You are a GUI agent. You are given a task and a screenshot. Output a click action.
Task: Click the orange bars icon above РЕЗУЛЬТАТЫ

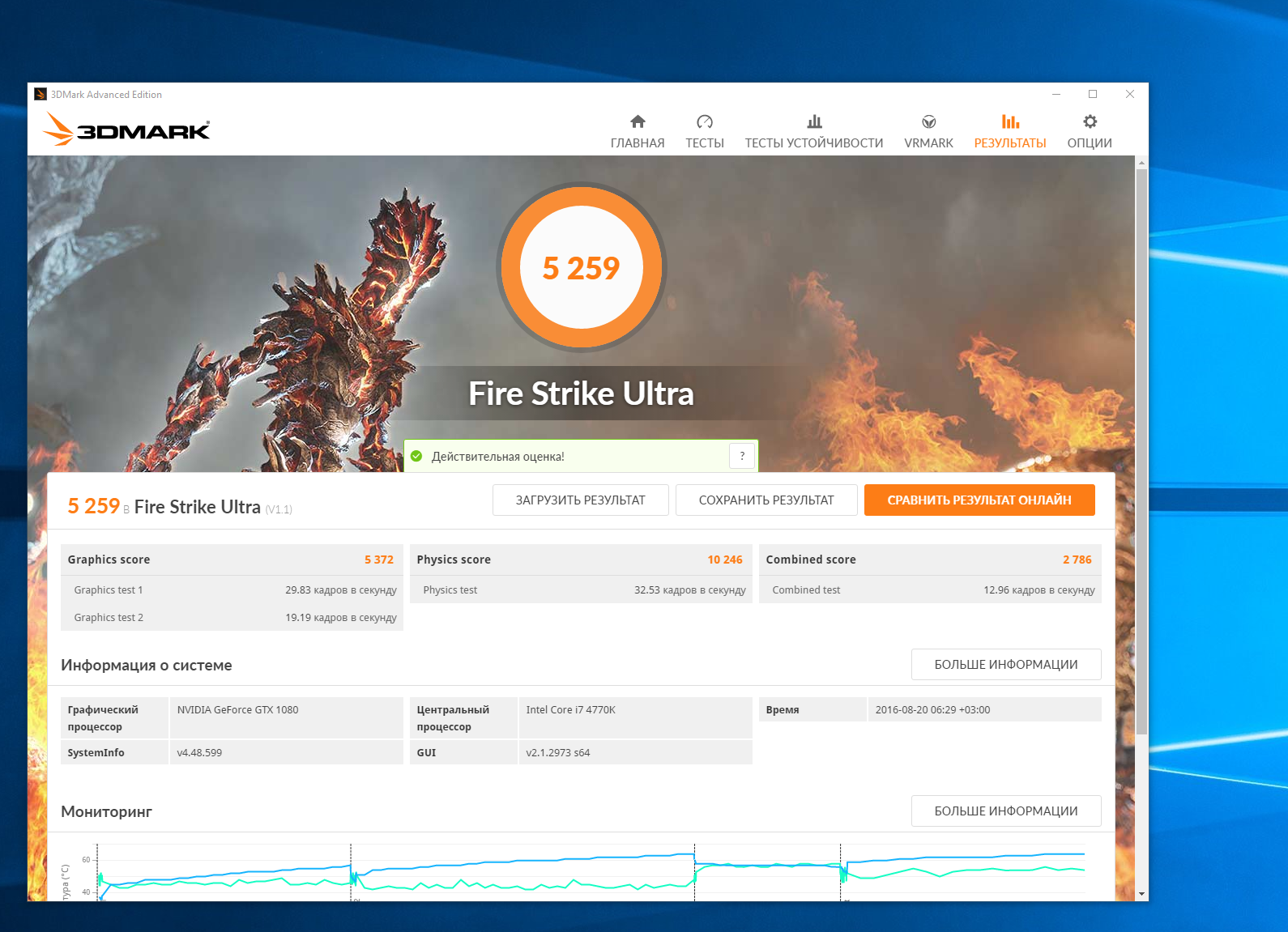pos(1010,121)
